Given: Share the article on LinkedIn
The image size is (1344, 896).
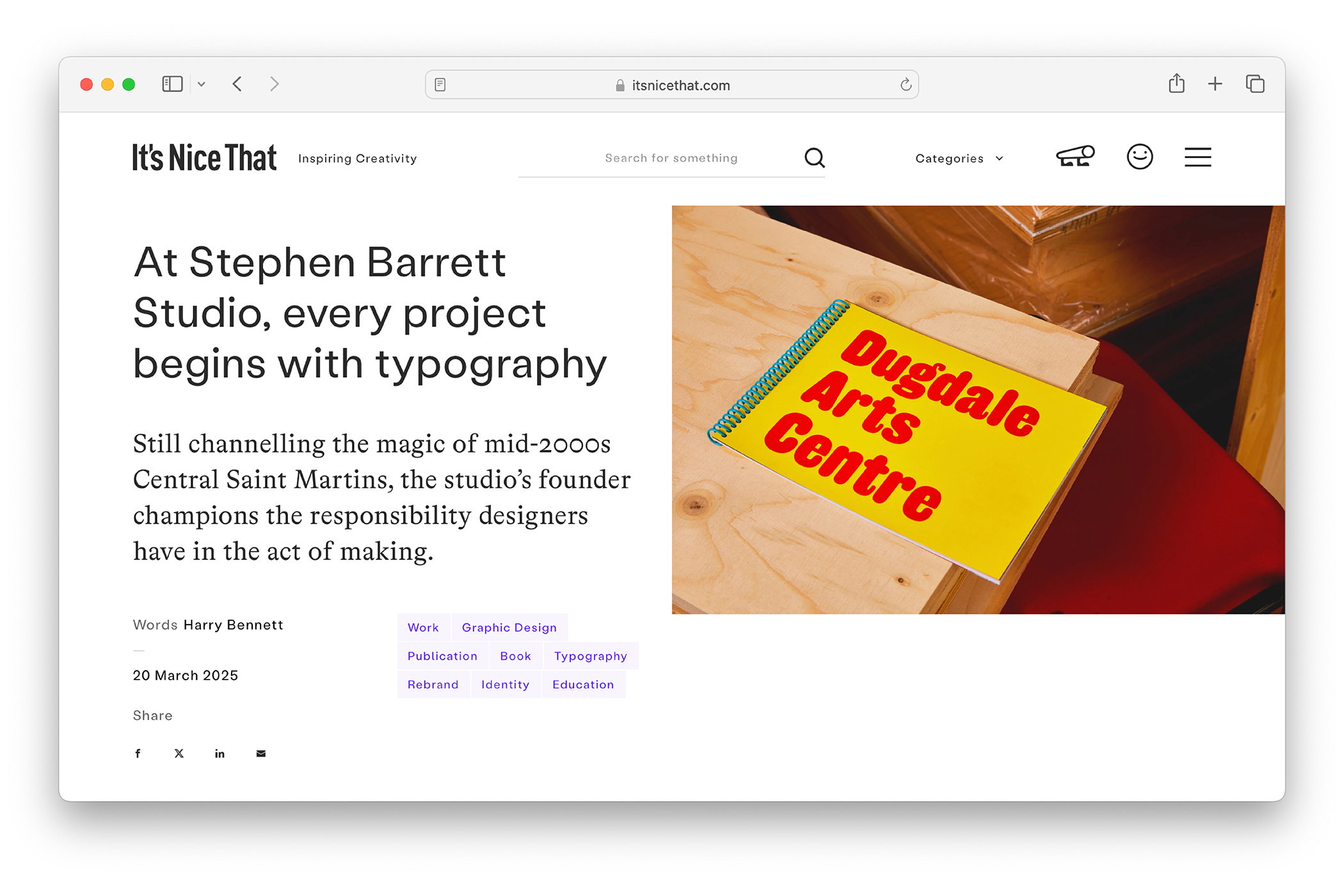Looking at the screenshot, I should pos(220,753).
